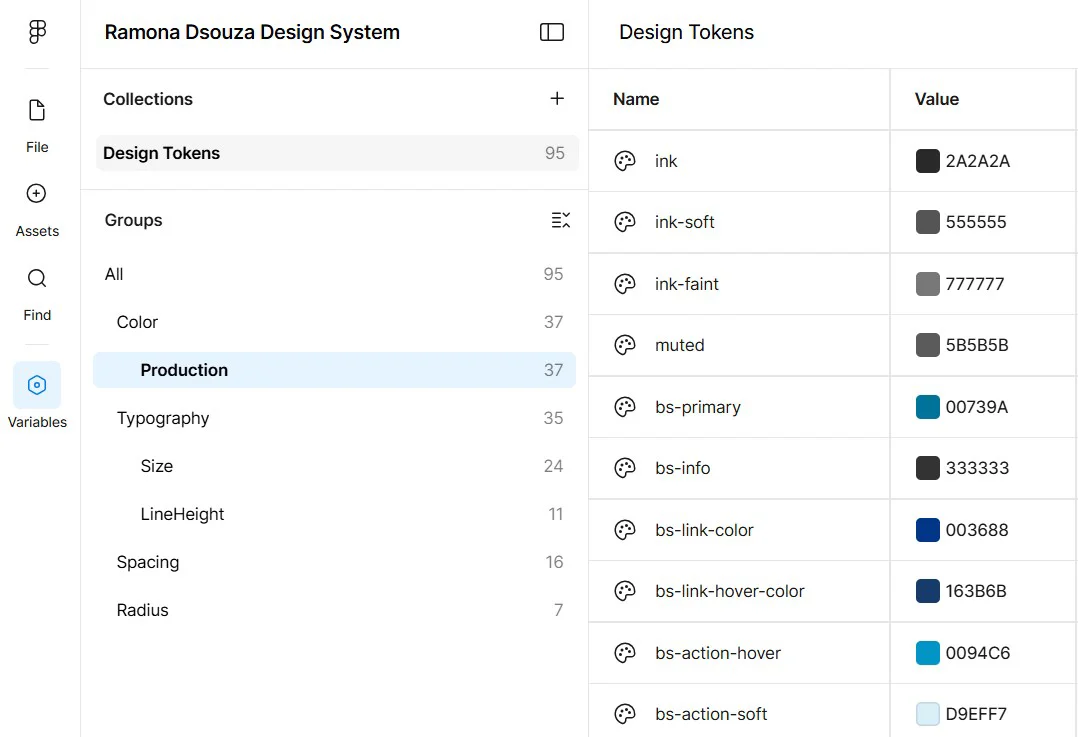Click the palette icon for bs-link-color
Screen dimensions: 1078x737
click(625, 530)
